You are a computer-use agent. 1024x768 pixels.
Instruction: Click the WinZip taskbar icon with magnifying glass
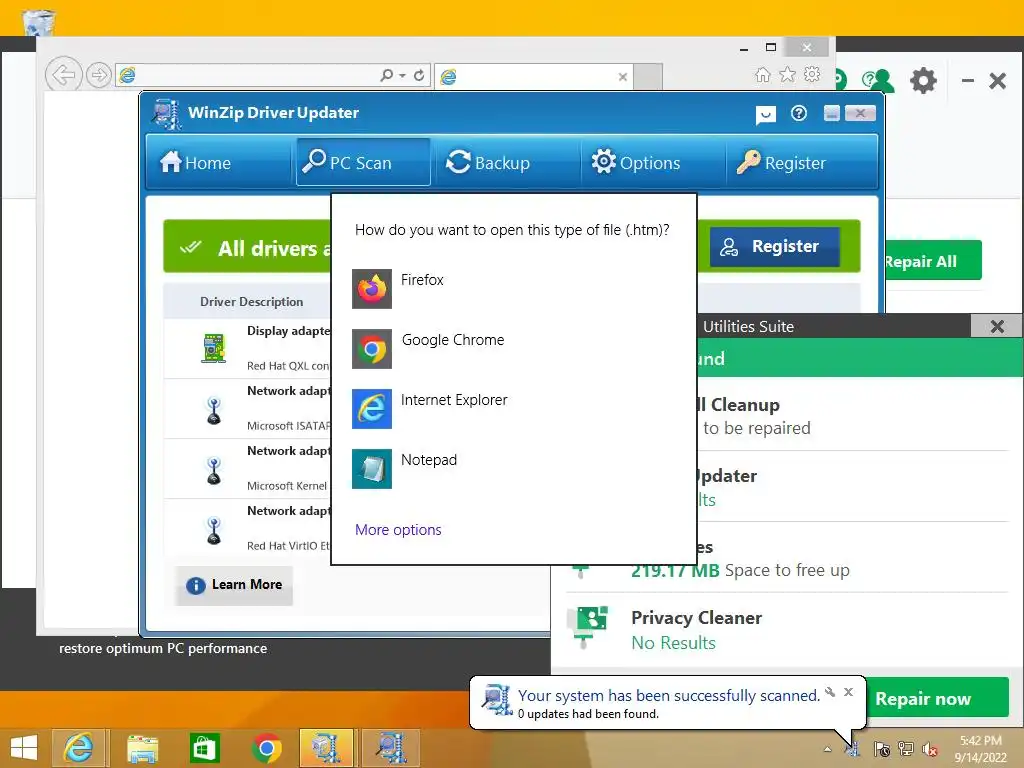pos(390,748)
